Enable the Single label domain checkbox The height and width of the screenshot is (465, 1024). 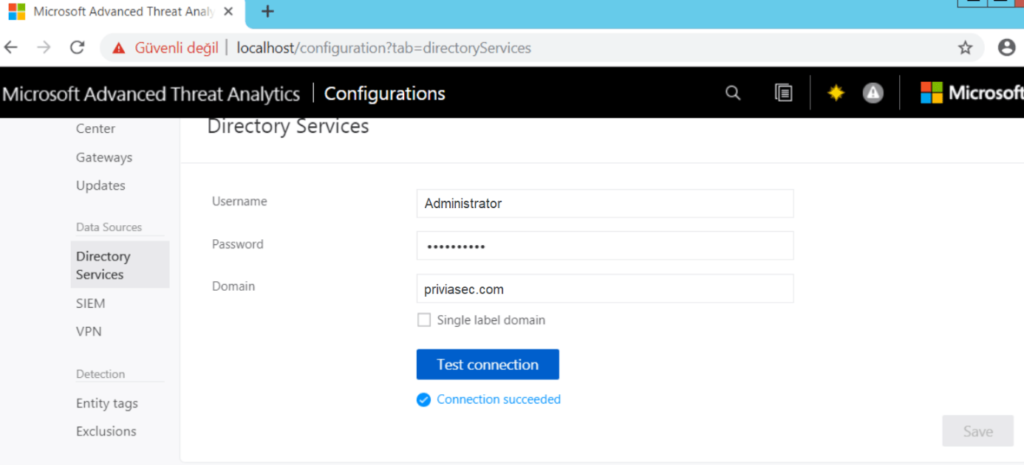pos(424,320)
